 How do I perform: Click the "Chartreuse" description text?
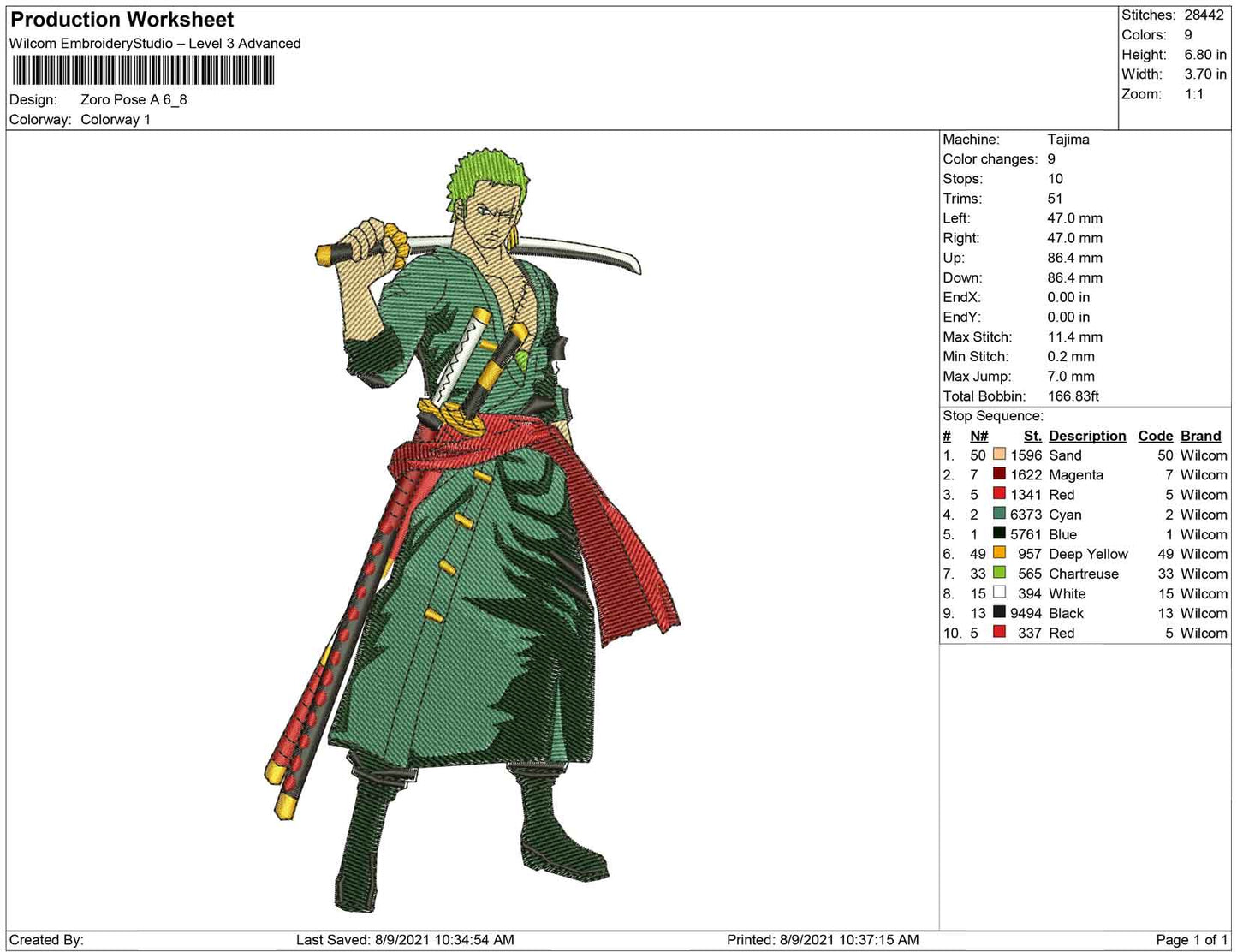pos(1084,574)
